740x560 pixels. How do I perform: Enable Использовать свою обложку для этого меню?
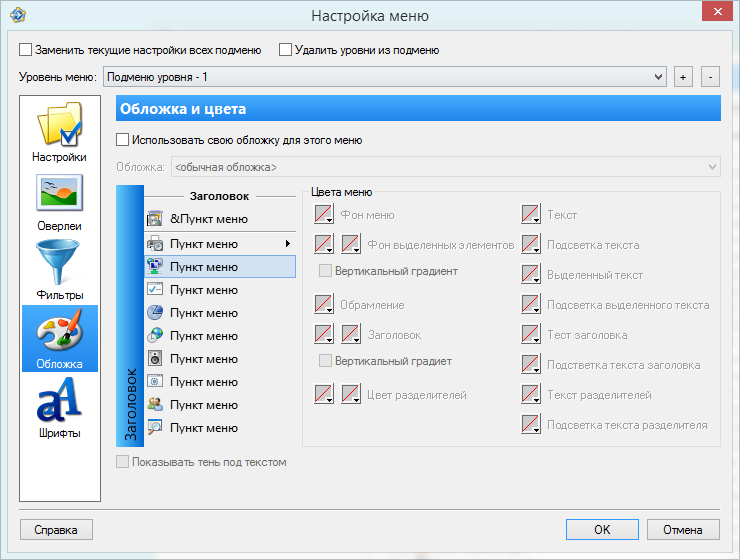point(124,141)
